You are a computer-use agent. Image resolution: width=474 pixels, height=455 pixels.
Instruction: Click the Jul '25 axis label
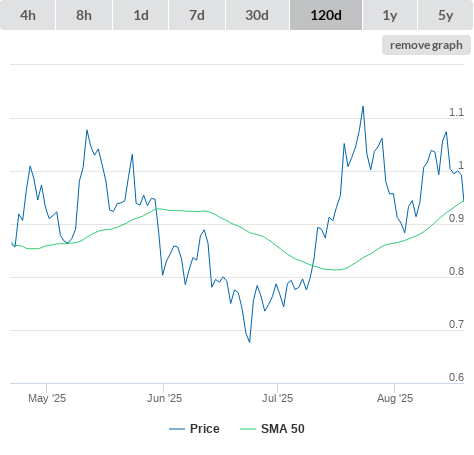coord(277,398)
